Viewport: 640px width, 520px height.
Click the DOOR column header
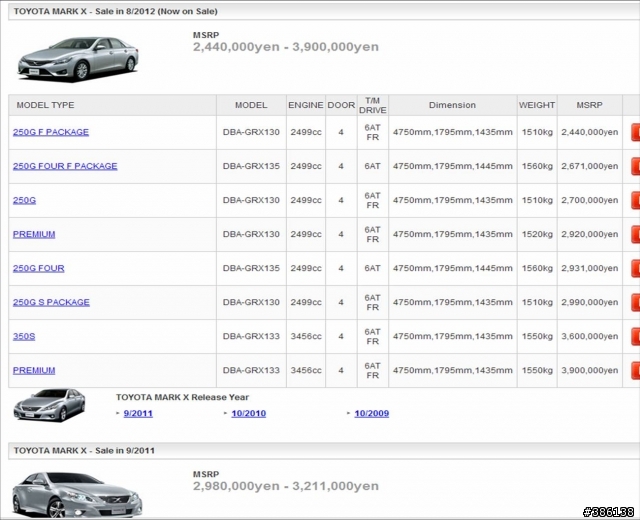(x=341, y=105)
